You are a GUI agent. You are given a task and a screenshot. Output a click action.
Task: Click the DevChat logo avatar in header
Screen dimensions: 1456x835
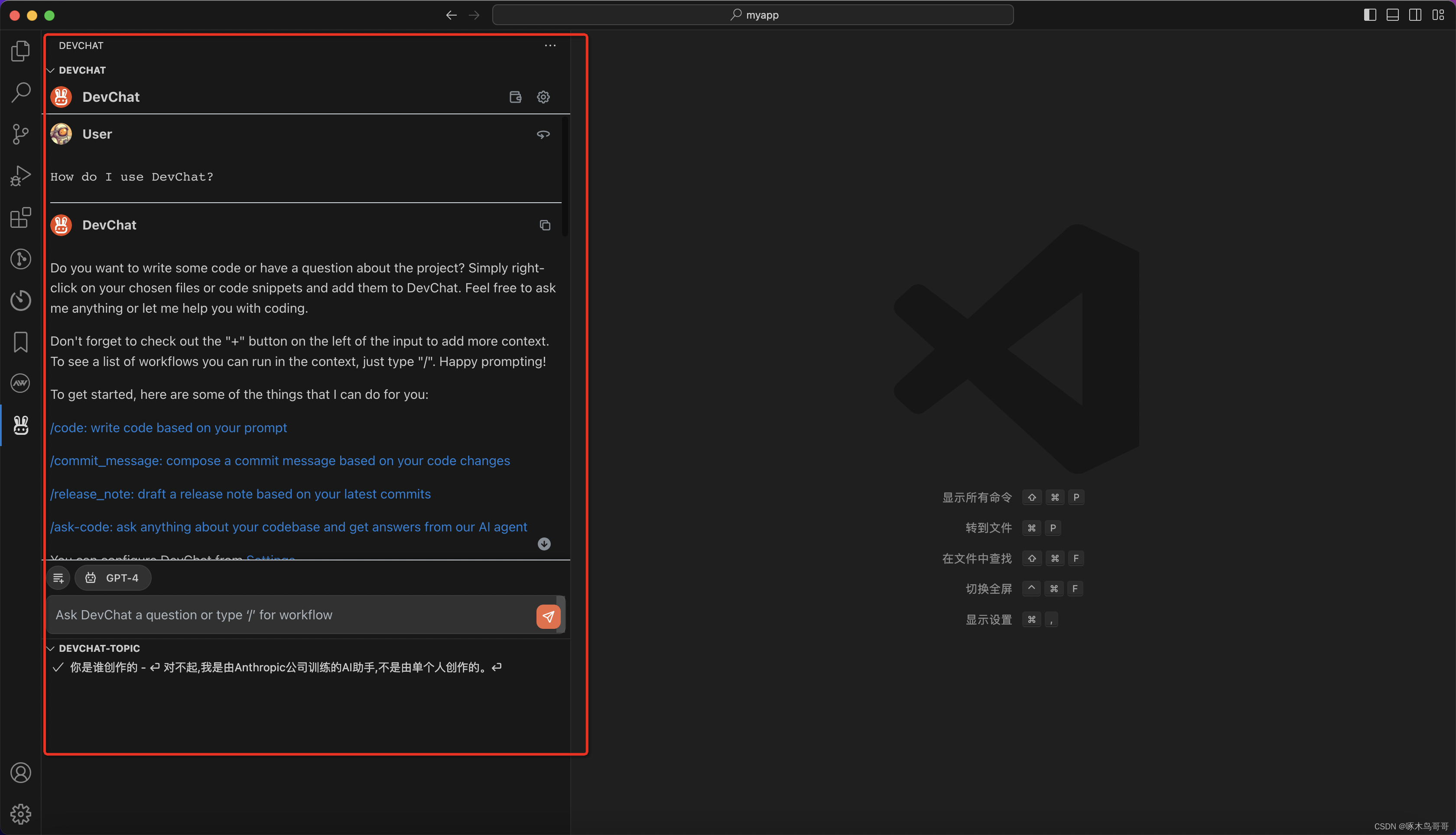tap(61, 97)
